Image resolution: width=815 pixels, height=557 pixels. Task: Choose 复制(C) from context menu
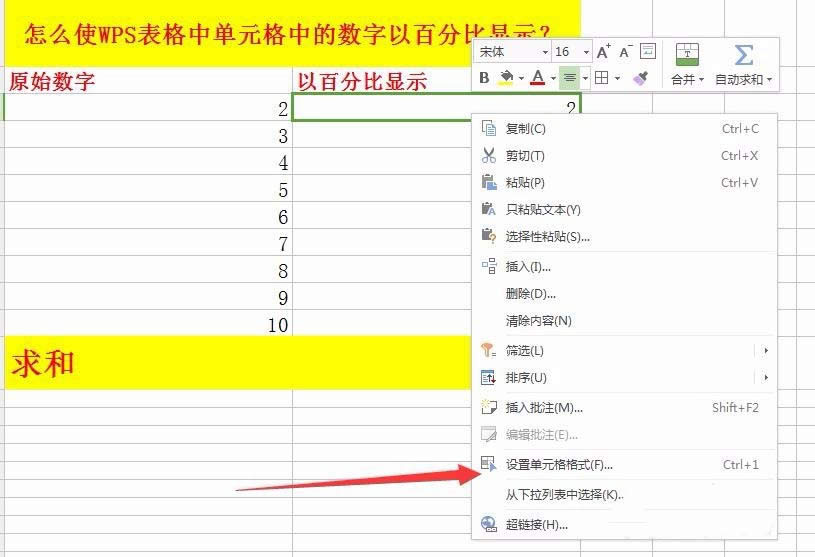point(624,129)
